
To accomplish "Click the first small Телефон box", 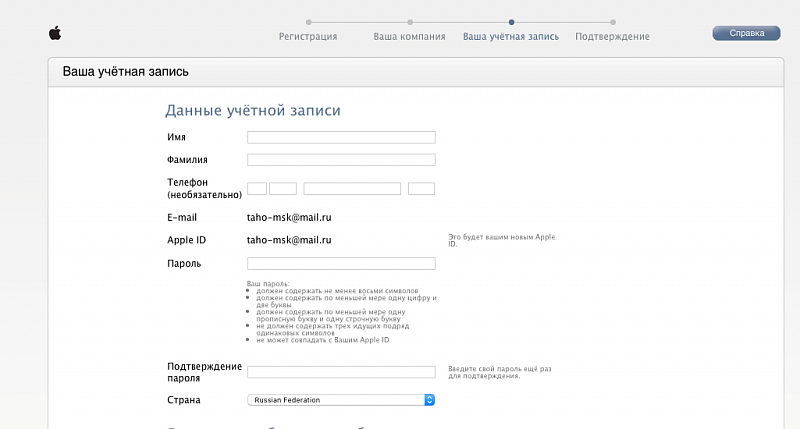I will [257, 188].
